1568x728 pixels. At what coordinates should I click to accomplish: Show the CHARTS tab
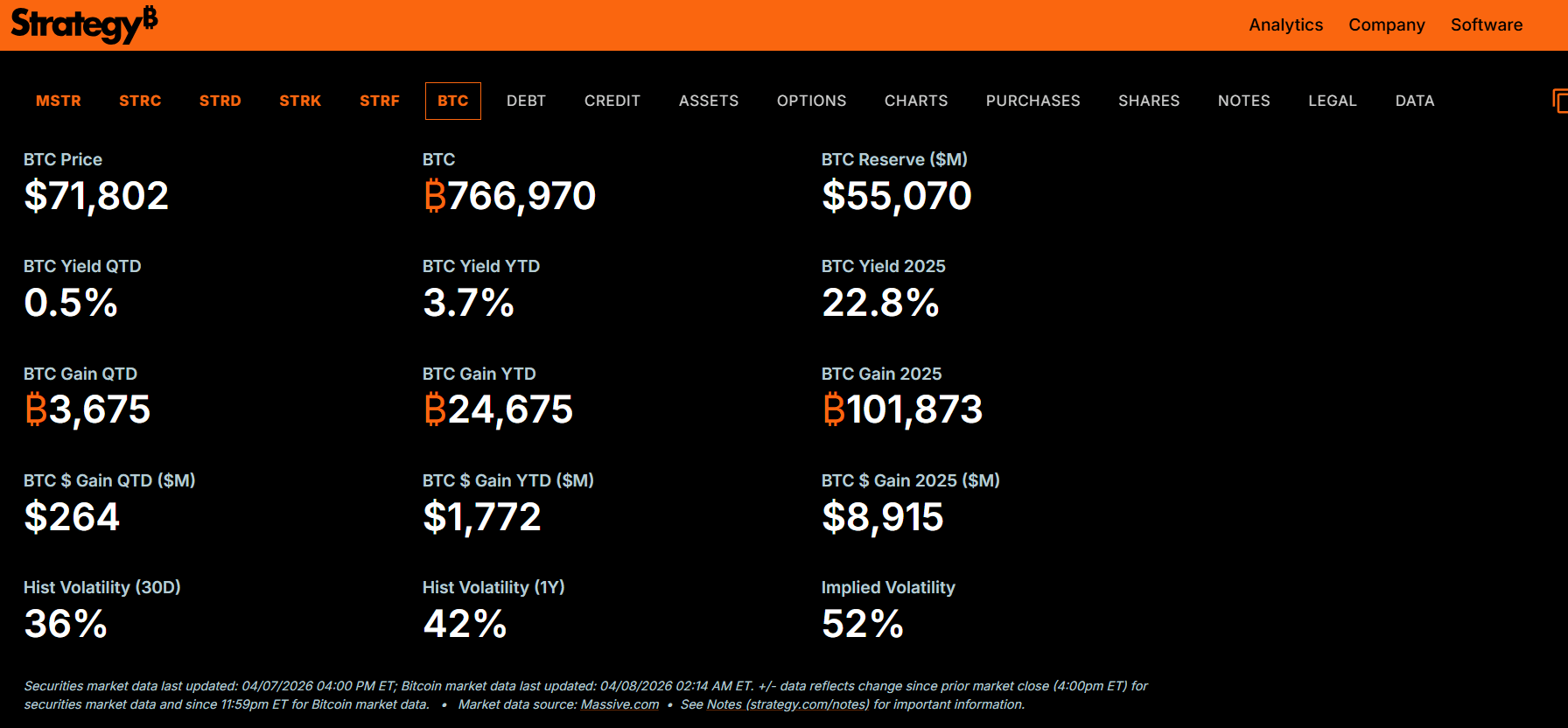916,101
